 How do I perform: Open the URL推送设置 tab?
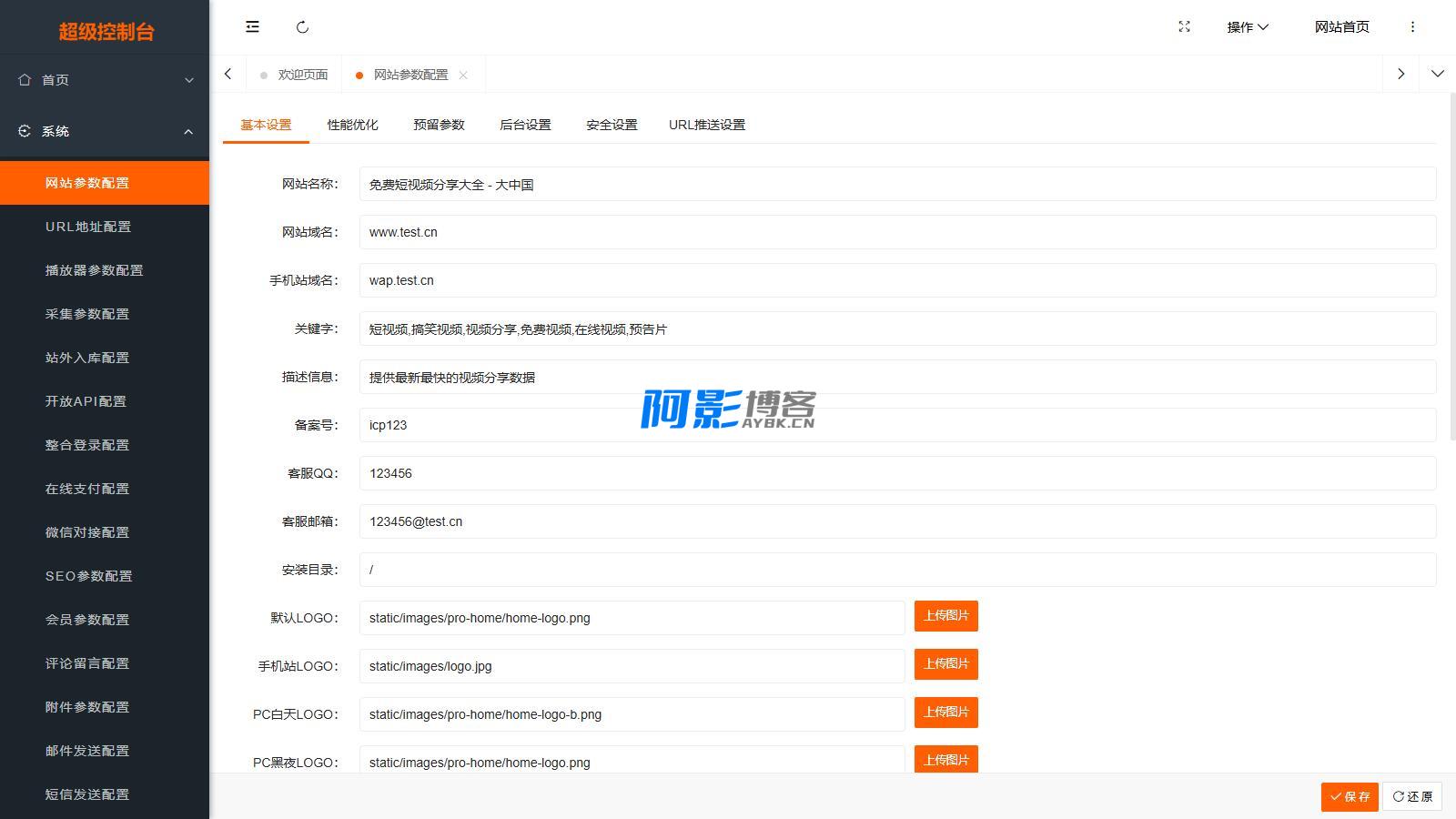(x=706, y=125)
